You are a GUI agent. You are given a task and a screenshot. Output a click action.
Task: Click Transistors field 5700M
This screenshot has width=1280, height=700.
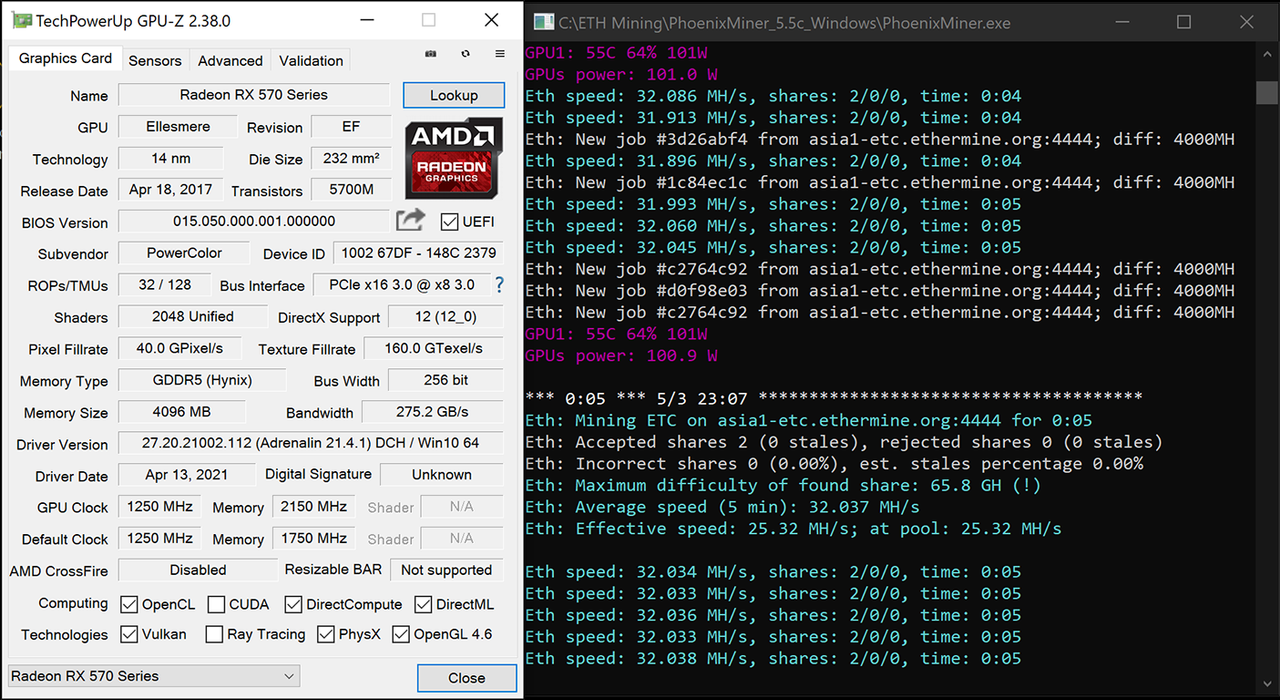[350, 190]
